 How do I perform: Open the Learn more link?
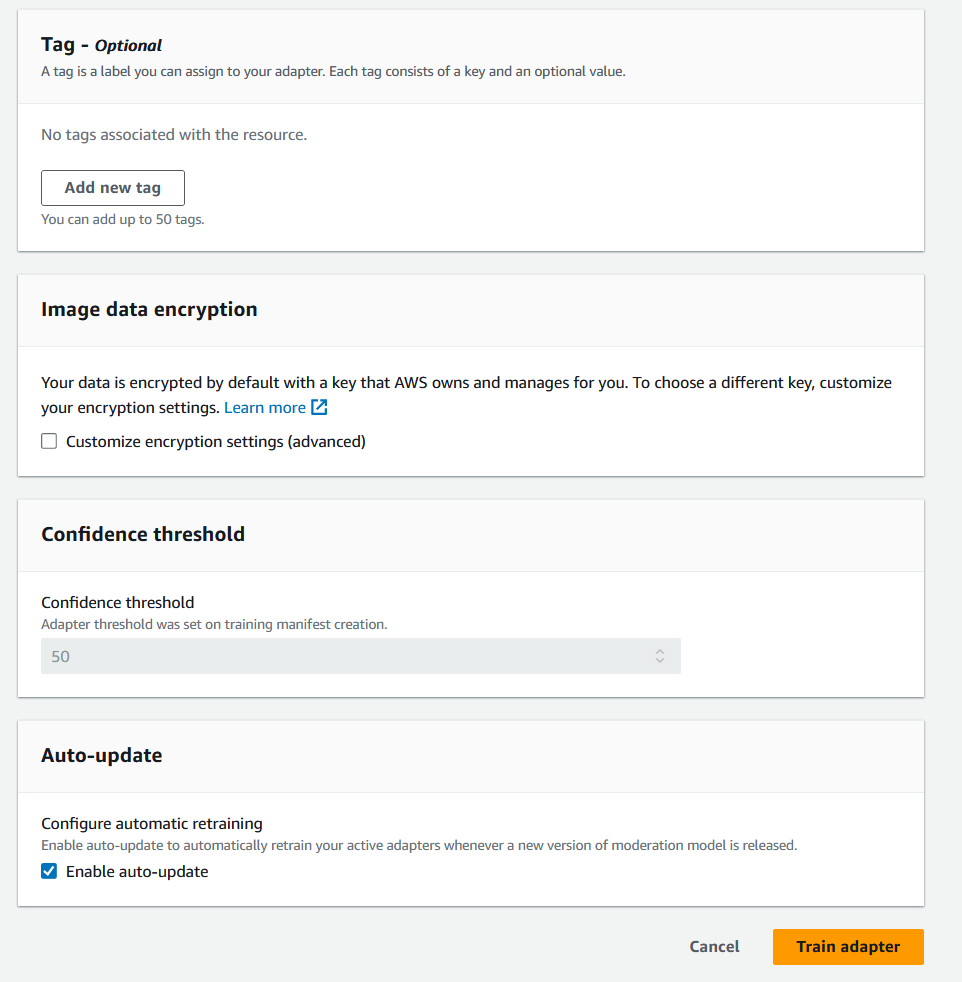tap(265, 407)
